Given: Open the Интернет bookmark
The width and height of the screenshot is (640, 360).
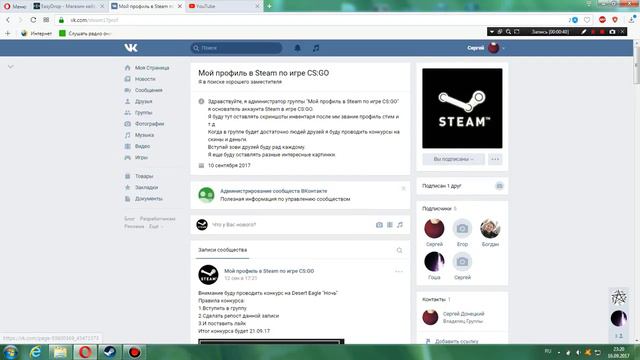Looking at the screenshot, I should (36, 33).
